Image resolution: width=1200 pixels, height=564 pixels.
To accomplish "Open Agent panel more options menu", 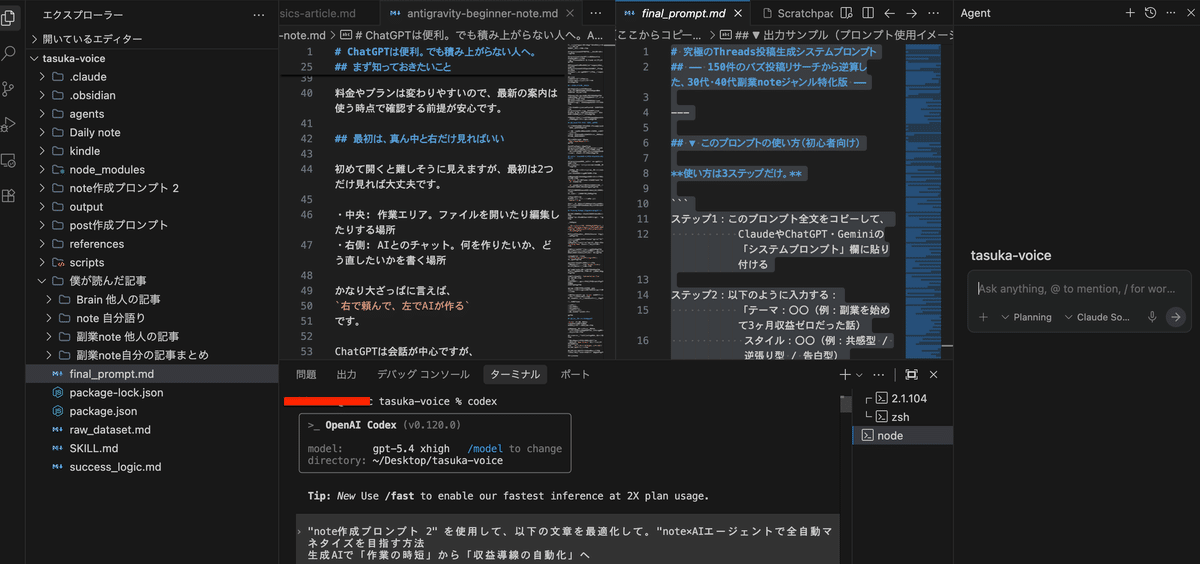I will (1171, 13).
